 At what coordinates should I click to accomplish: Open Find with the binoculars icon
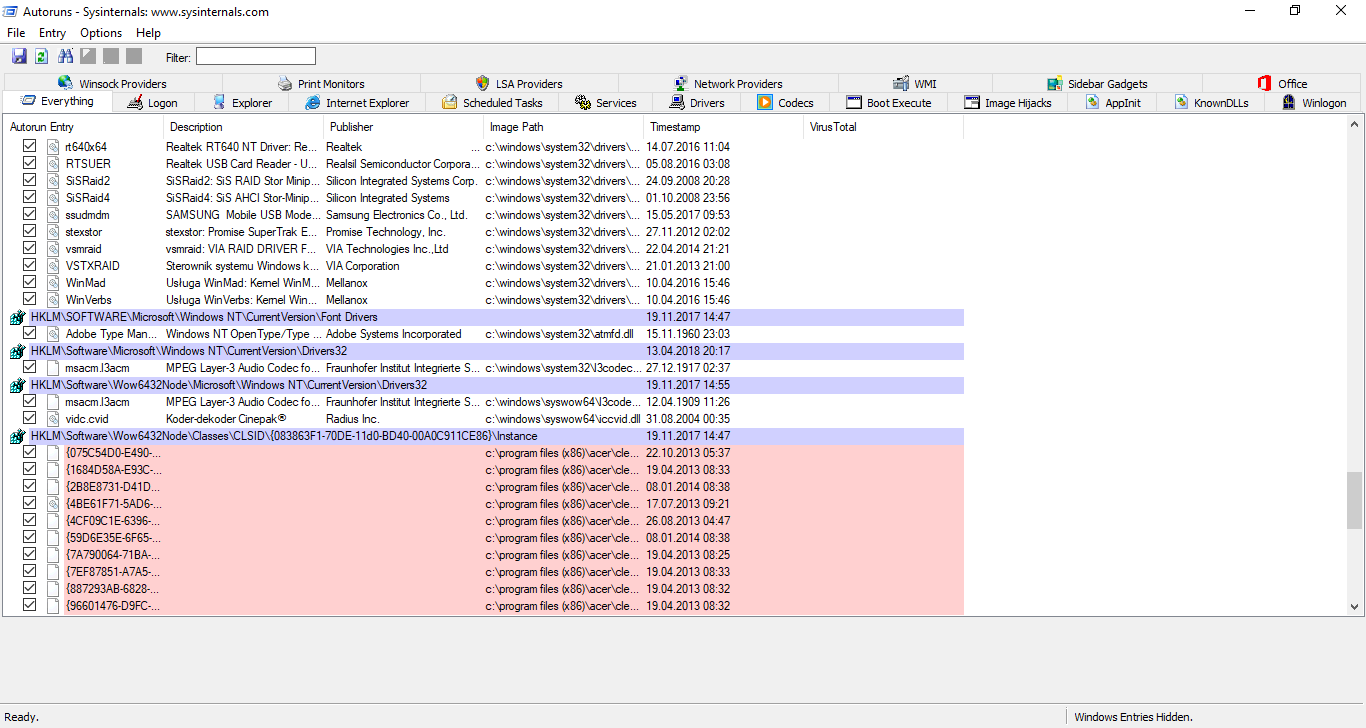pos(66,57)
